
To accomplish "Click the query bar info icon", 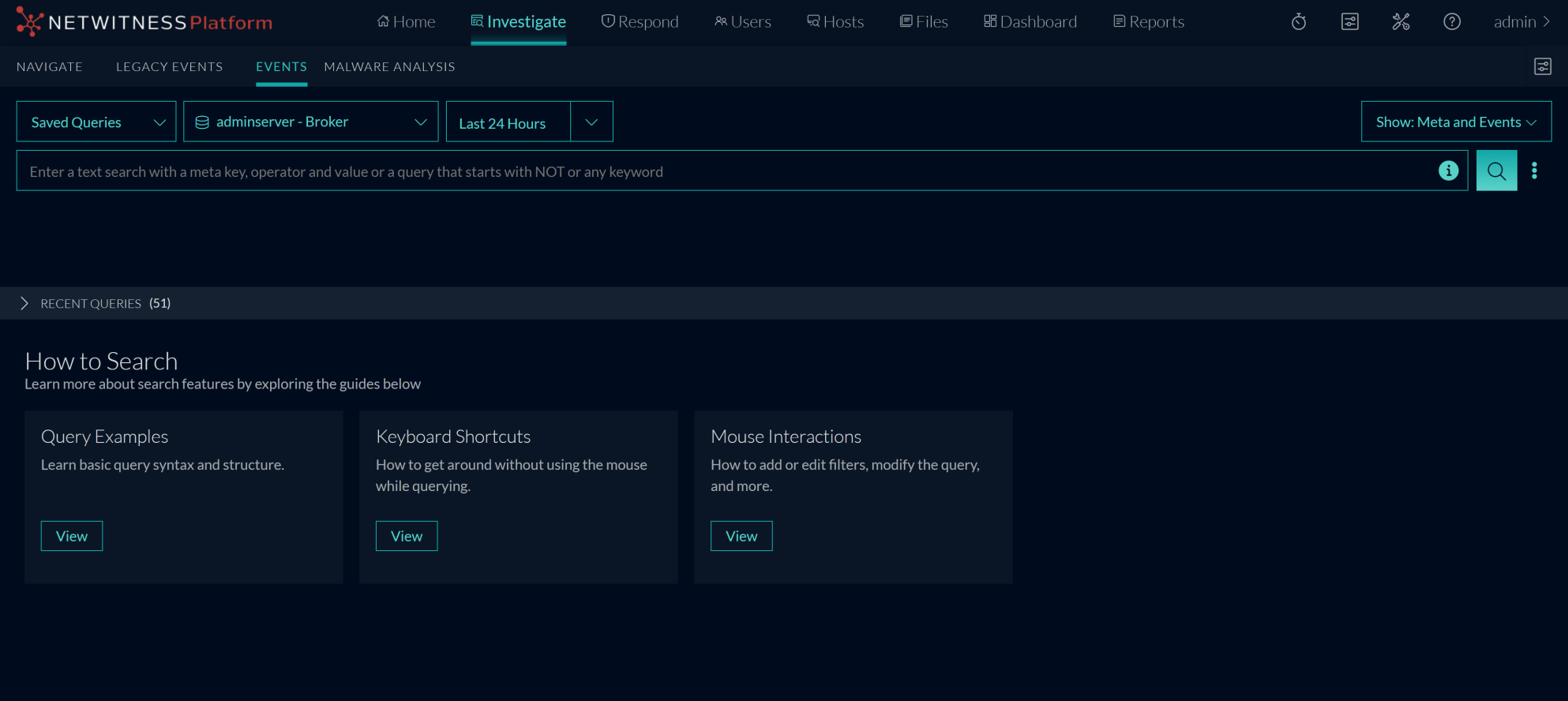I will click(1448, 171).
